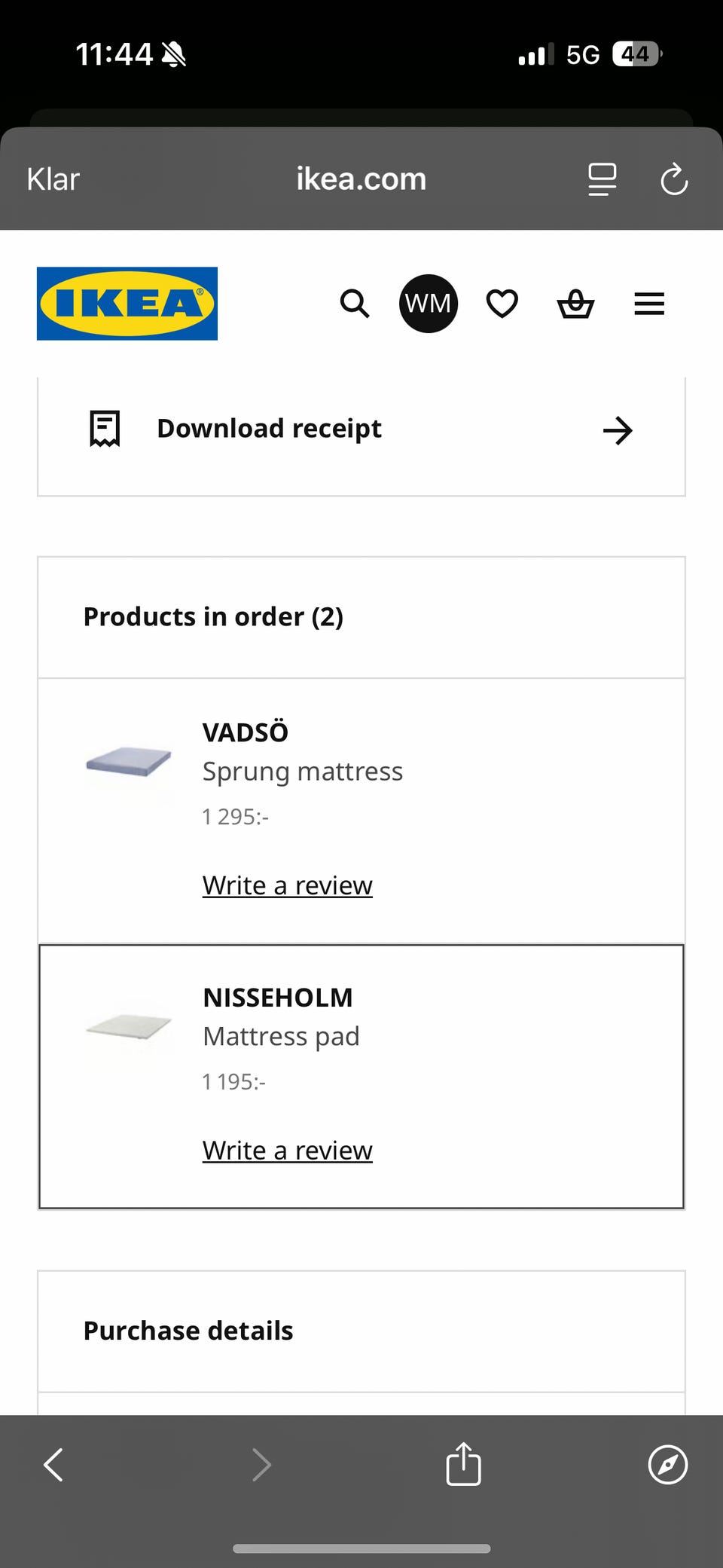
Task: Write a review for NISSEHOLM mattress pad
Action: pyautogui.click(x=287, y=1151)
